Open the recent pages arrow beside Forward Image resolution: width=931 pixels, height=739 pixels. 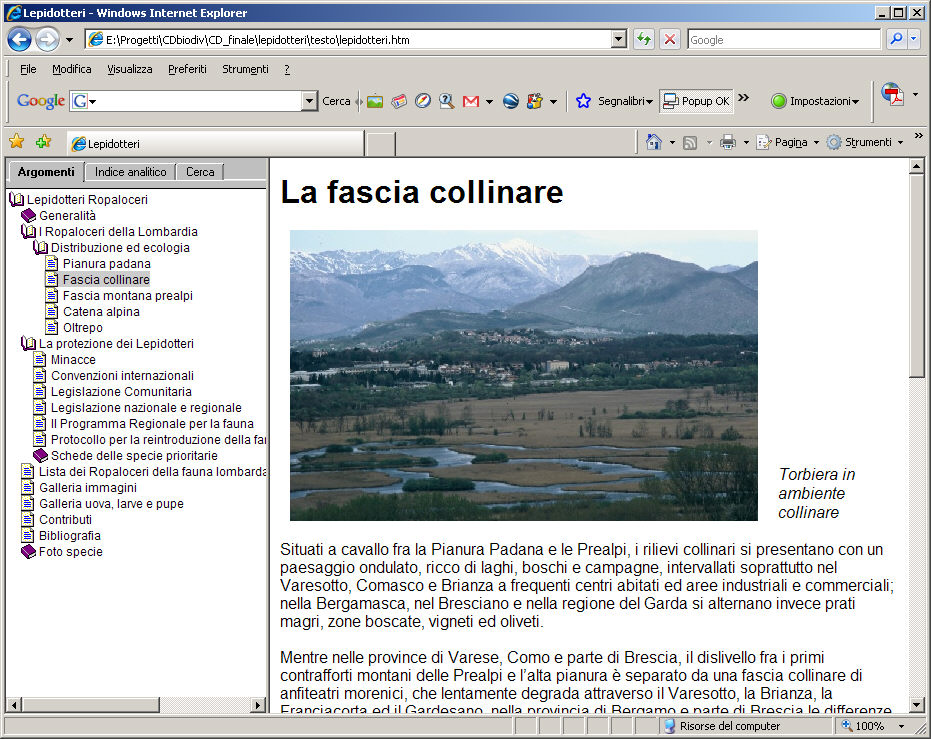(x=69, y=40)
